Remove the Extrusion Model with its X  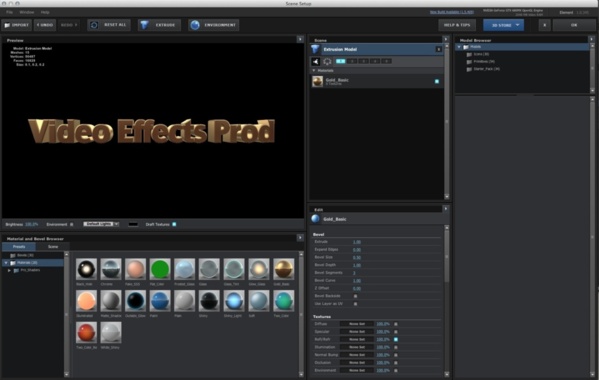coord(439,49)
